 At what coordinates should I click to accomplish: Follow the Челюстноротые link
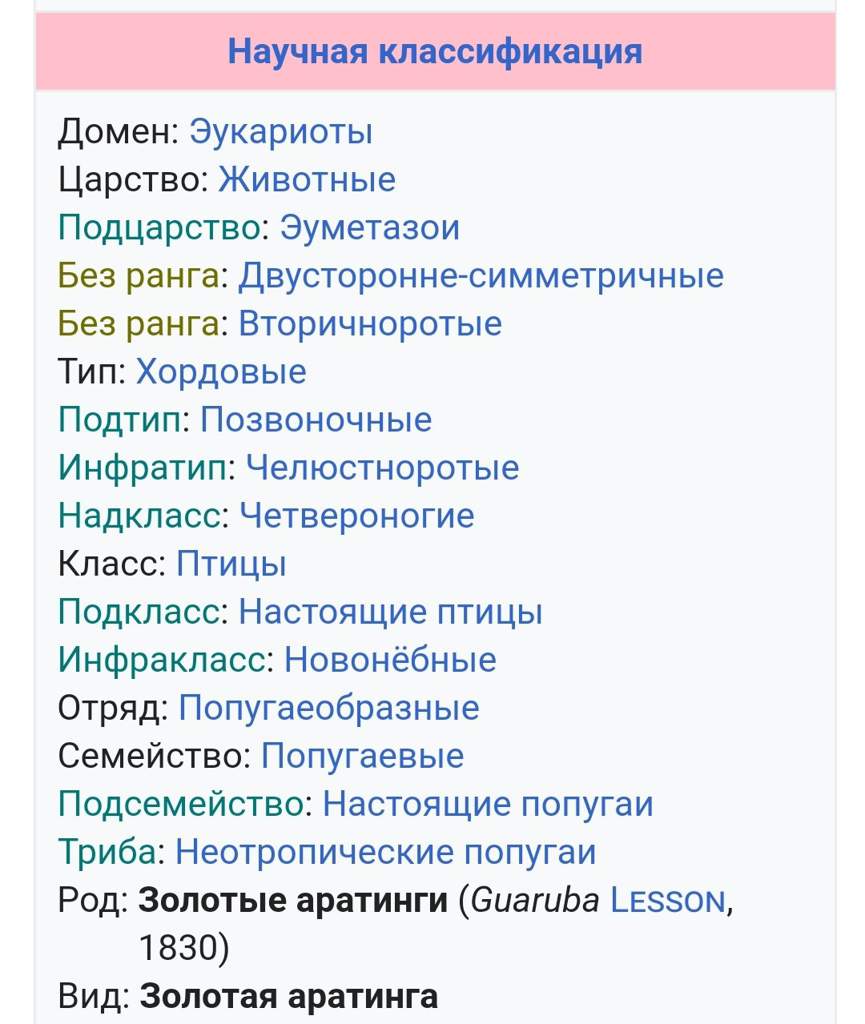click(382, 468)
